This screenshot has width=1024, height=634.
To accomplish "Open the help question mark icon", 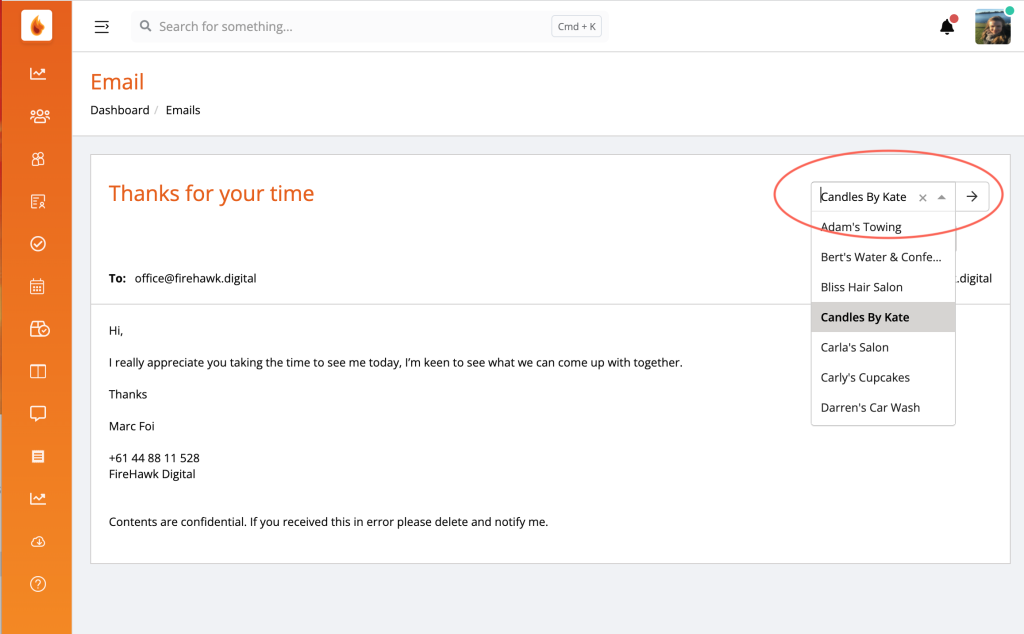I will [38, 584].
